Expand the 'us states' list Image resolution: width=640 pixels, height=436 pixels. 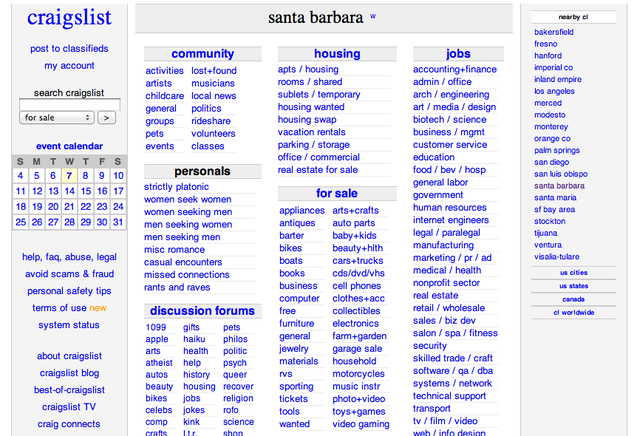pos(573,286)
